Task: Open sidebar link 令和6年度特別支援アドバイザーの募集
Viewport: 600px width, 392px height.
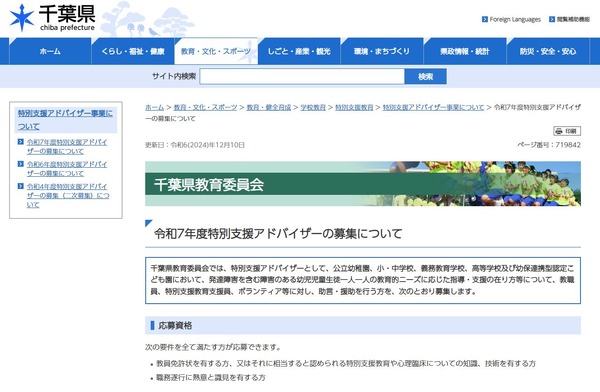Action: coord(67,169)
